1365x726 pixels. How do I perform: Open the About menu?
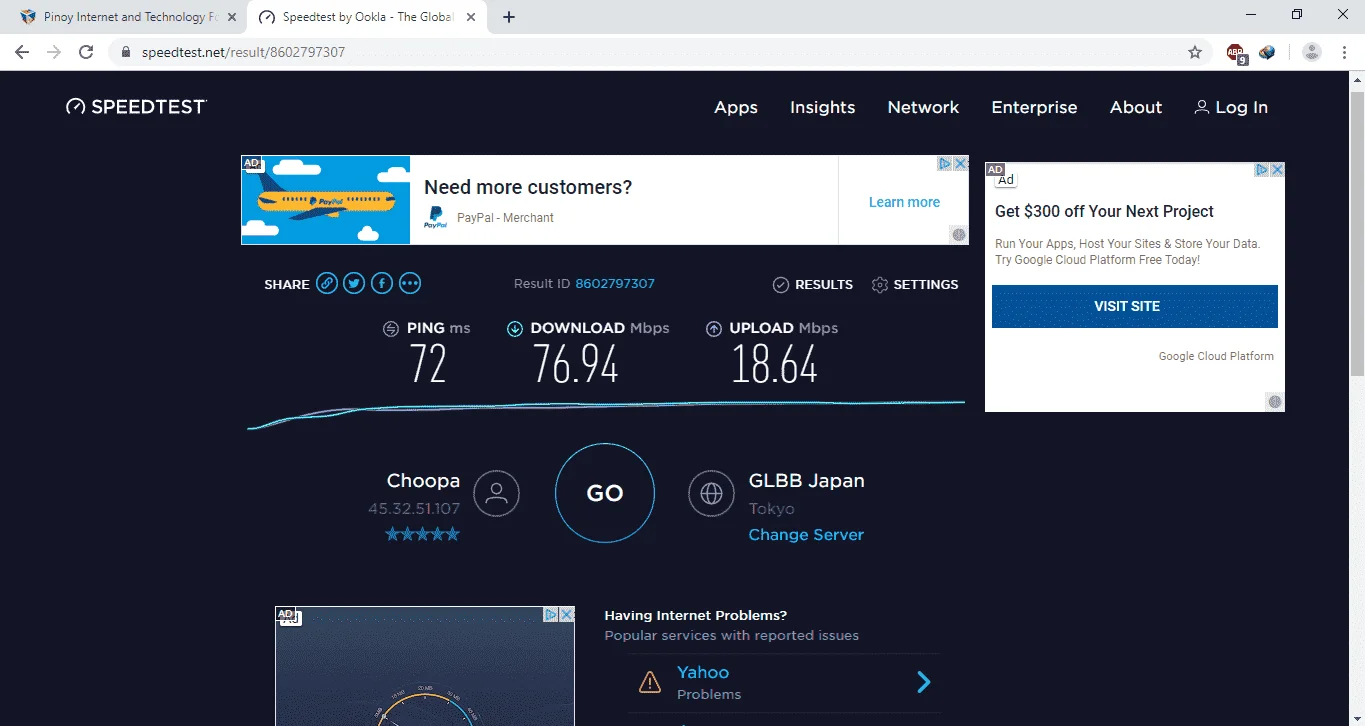[1136, 107]
